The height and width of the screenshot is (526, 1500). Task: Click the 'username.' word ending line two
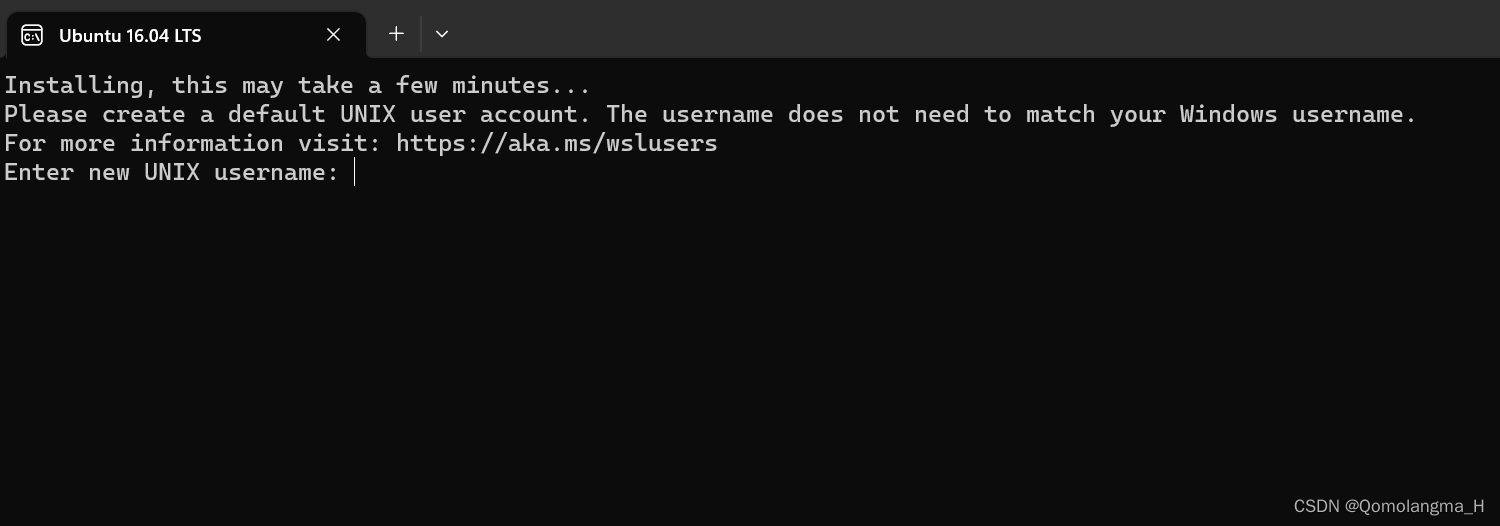(x=1355, y=114)
